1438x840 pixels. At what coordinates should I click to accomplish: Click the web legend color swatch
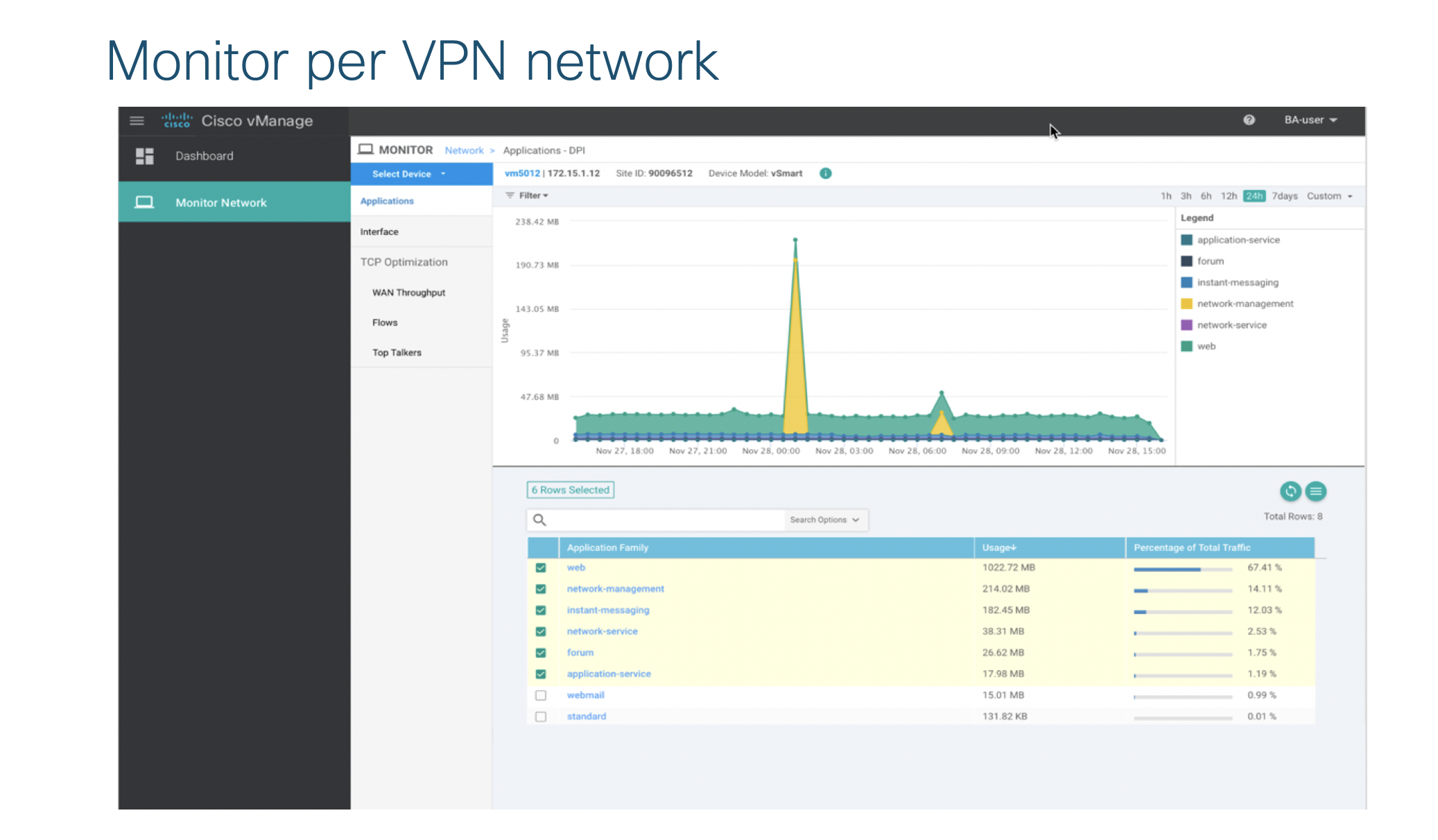click(1186, 347)
